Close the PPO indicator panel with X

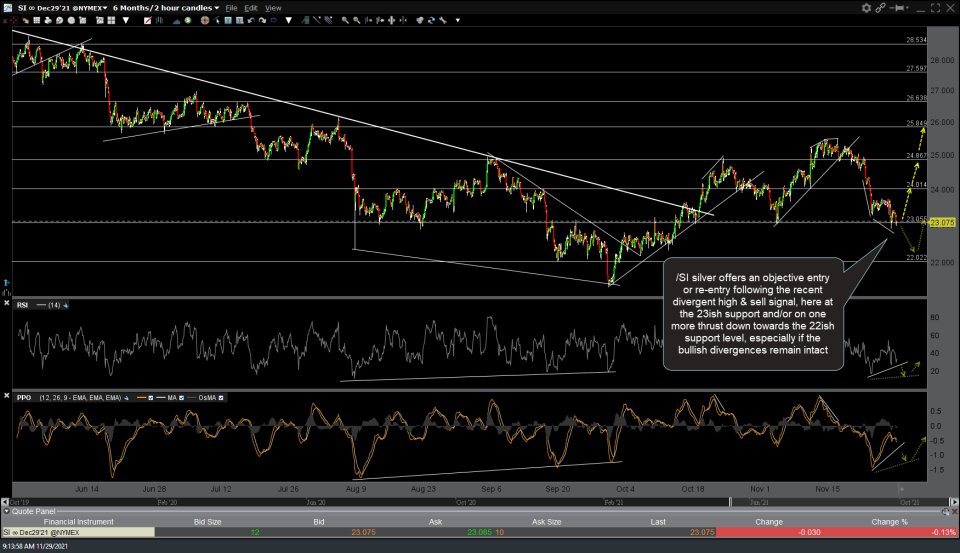click(8, 397)
